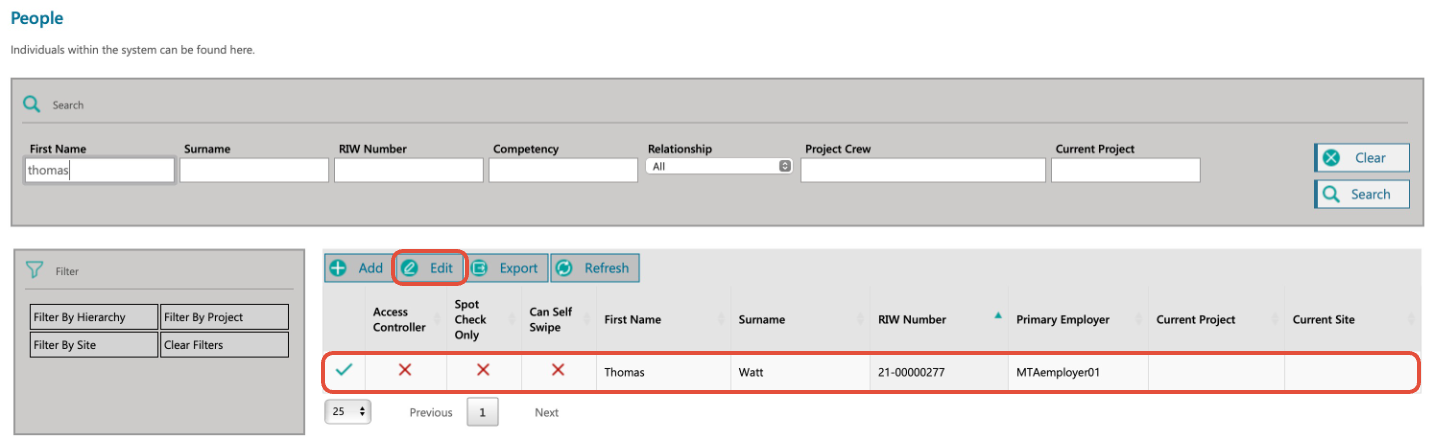1433x440 pixels.
Task: Open the Relationship dropdown
Action: point(719,167)
